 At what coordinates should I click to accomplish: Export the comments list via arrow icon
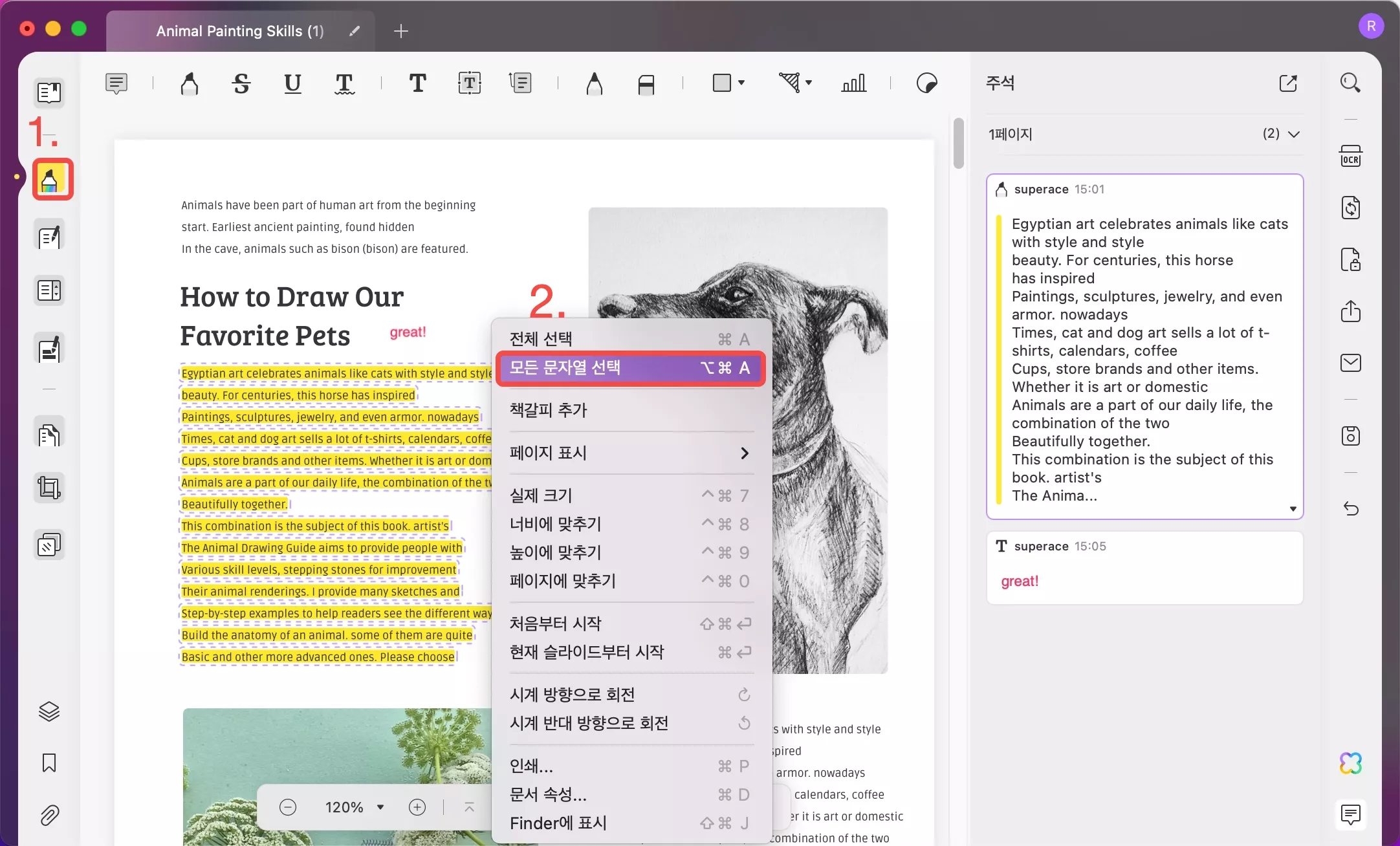1288,83
